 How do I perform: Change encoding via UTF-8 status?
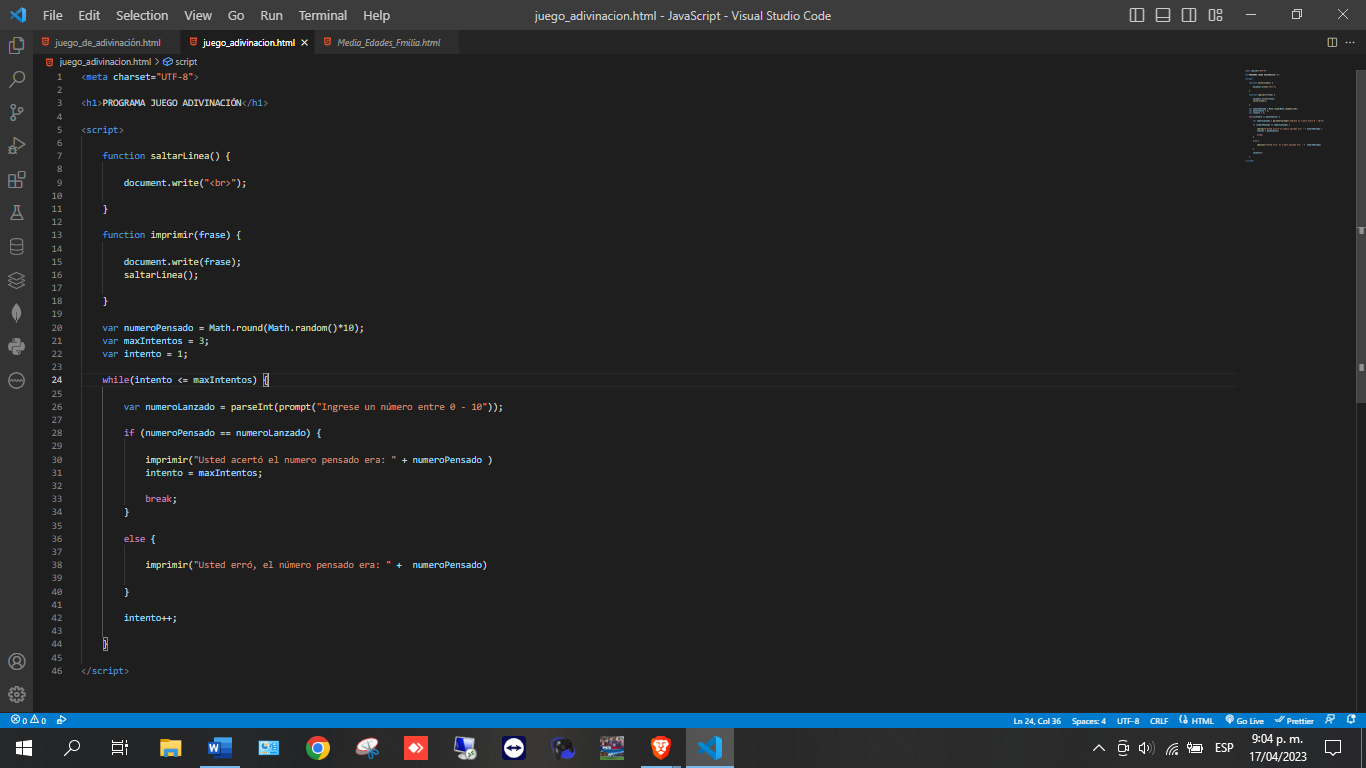1128,720
